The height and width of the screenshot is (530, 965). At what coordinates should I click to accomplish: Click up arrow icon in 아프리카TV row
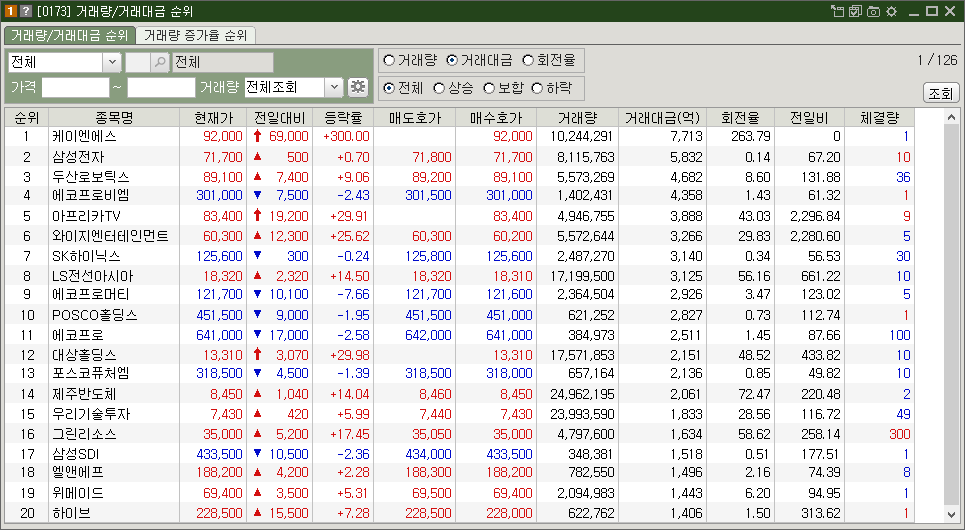[257, 215]
